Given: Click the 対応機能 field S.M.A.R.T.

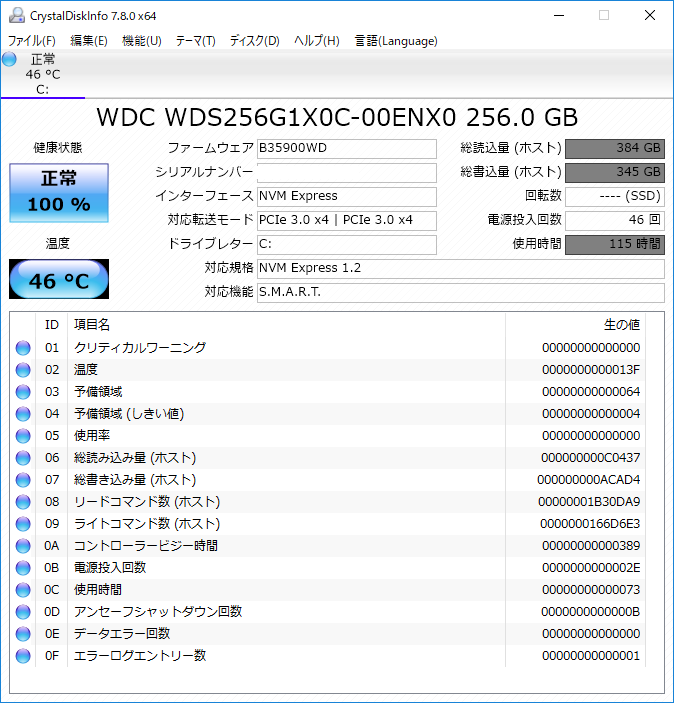Looking at the screenshot, I should (x=461, y=292).
